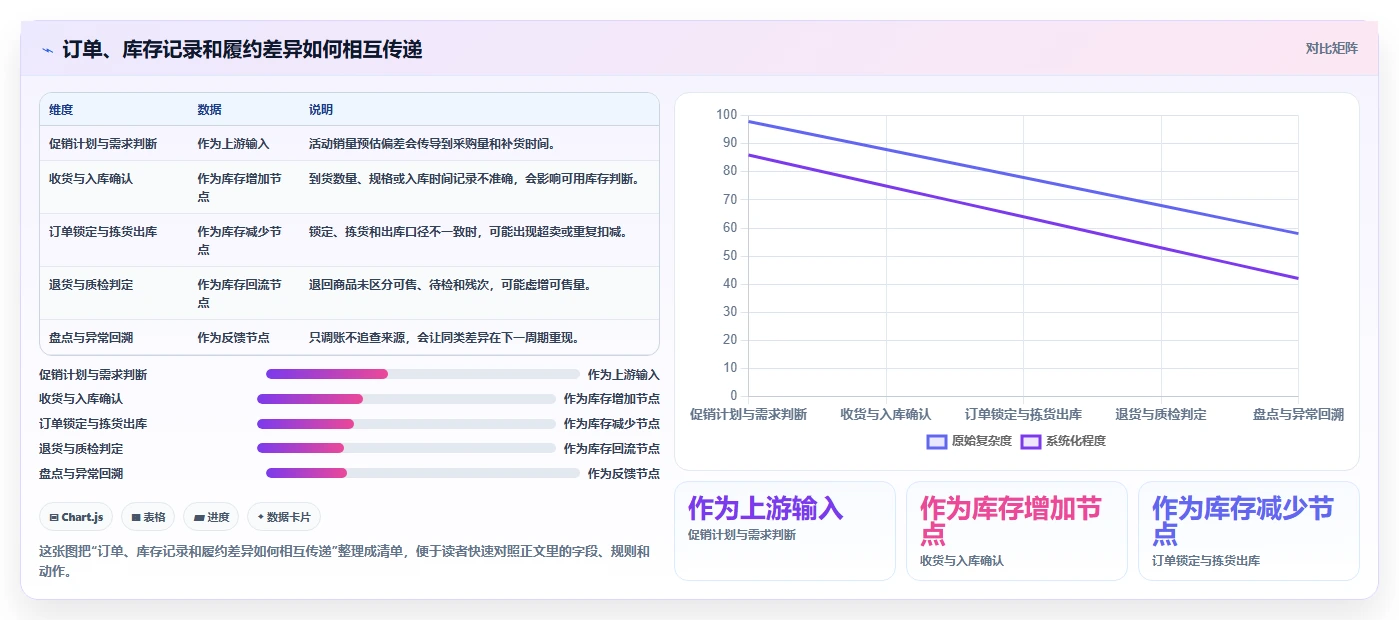The width and height of the screenshot is (1399, 620).
Task: Toggle the 原始复杂度 legend item
Action: [970, 441]
